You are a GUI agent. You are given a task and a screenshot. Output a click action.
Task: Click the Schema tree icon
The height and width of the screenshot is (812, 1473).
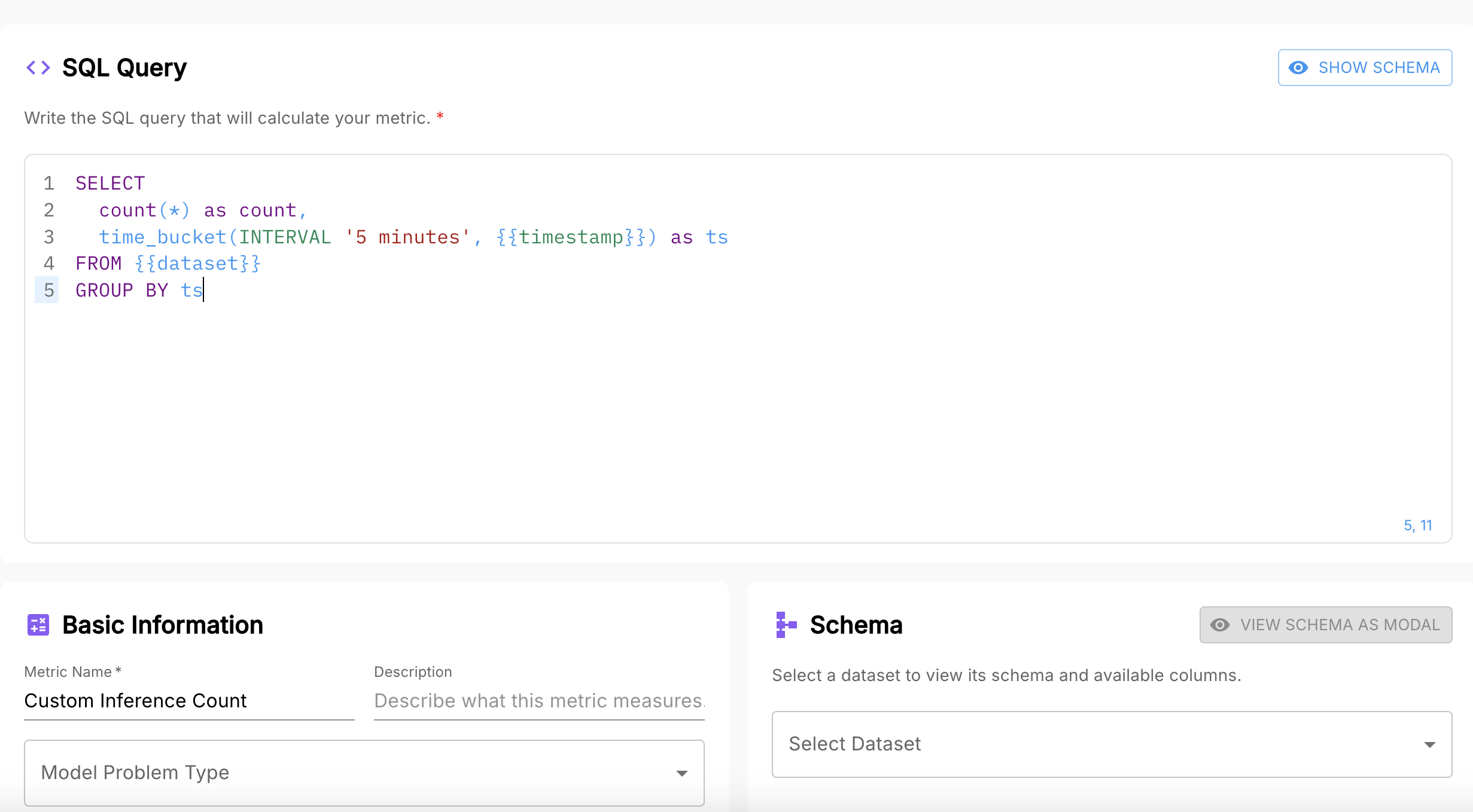(x=786, y=625)
